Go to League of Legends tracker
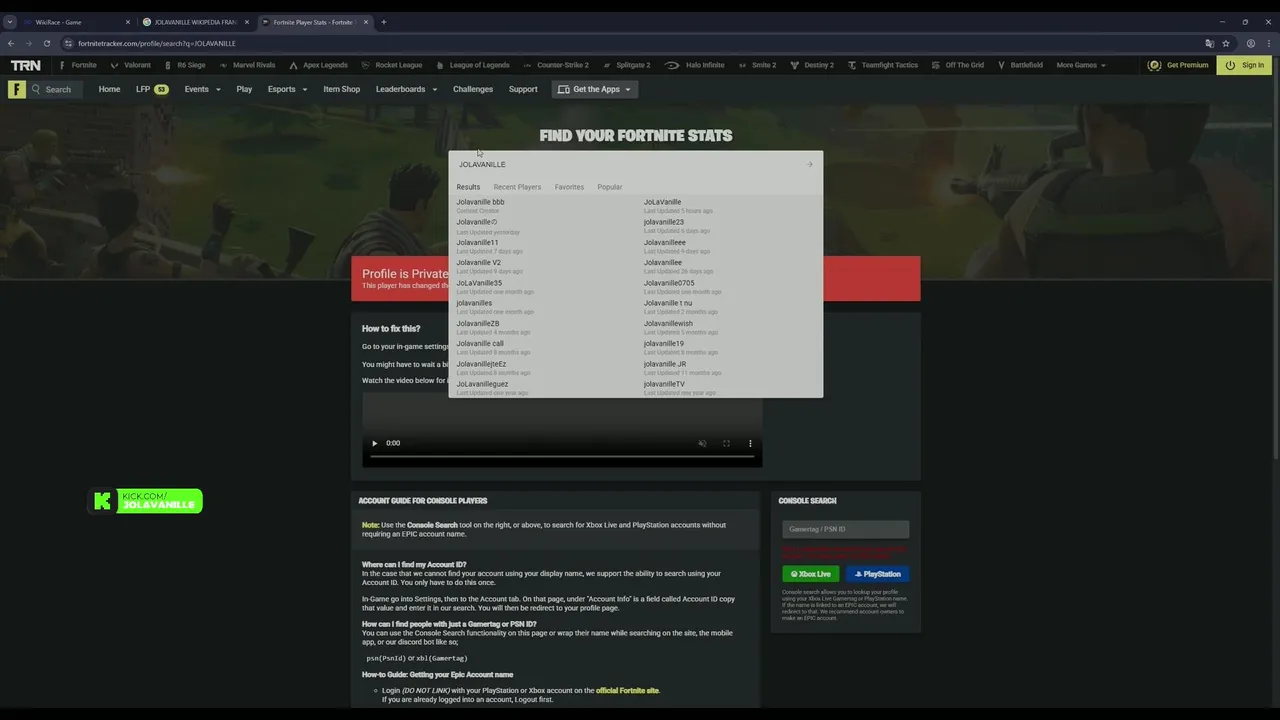This screenshot has width=1280, height=720. [x=472, y=65]
